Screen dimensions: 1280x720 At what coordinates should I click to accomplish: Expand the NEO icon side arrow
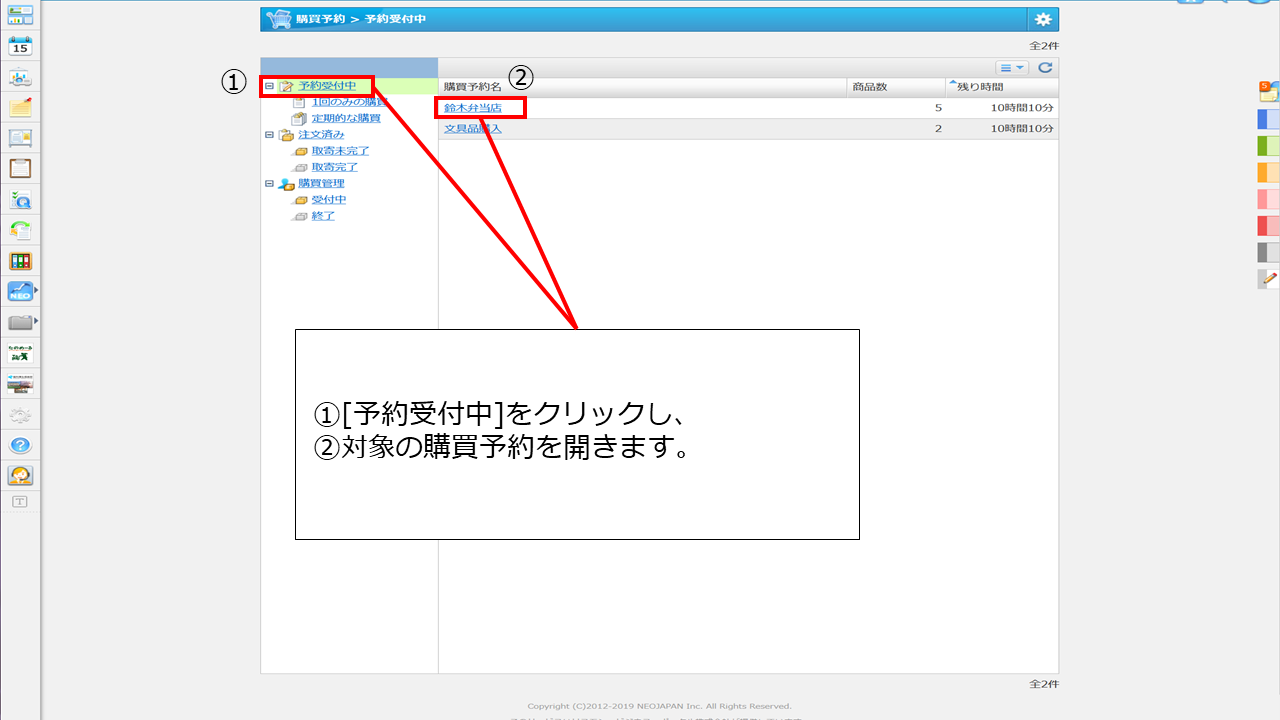point(36,291)
